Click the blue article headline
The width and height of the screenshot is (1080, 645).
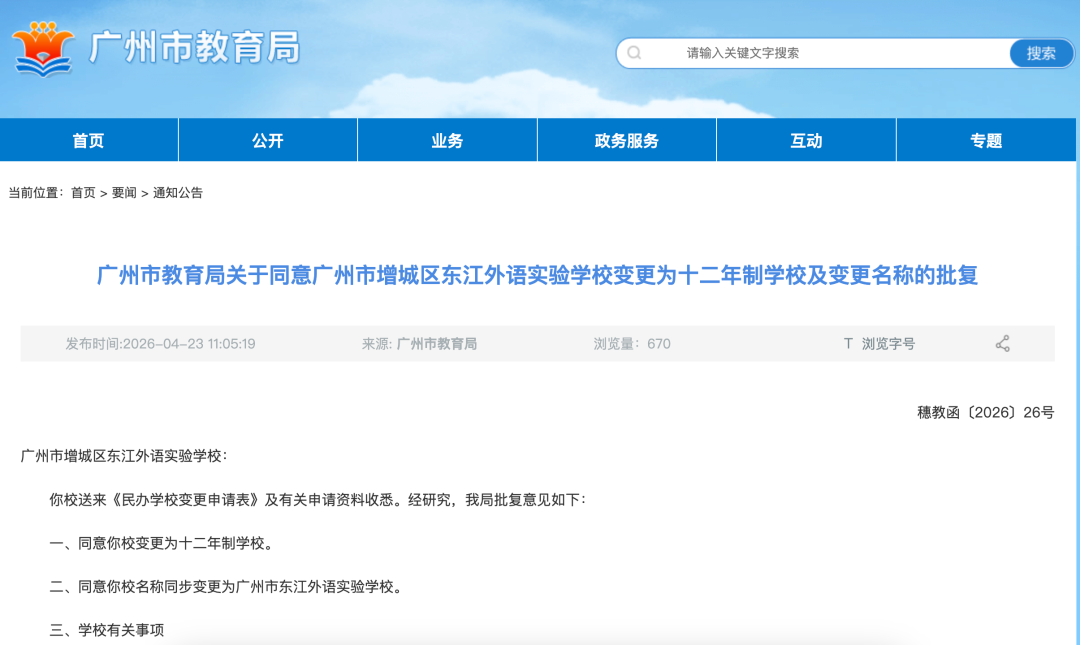(537, 275)
